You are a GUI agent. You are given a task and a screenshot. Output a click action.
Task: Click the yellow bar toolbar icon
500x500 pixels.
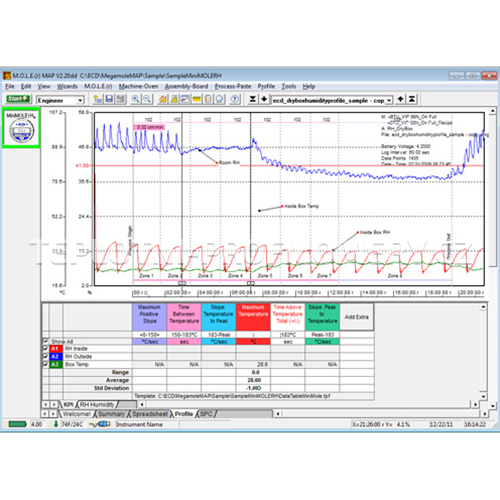click(x=196, y=99)
